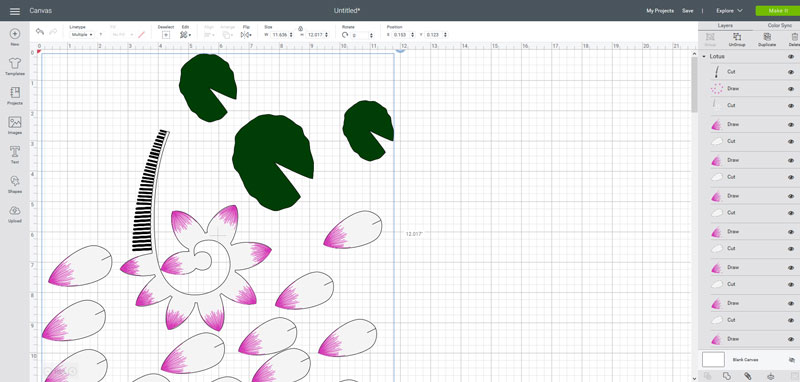Start a New project from the sidebar

pos(15,37)
